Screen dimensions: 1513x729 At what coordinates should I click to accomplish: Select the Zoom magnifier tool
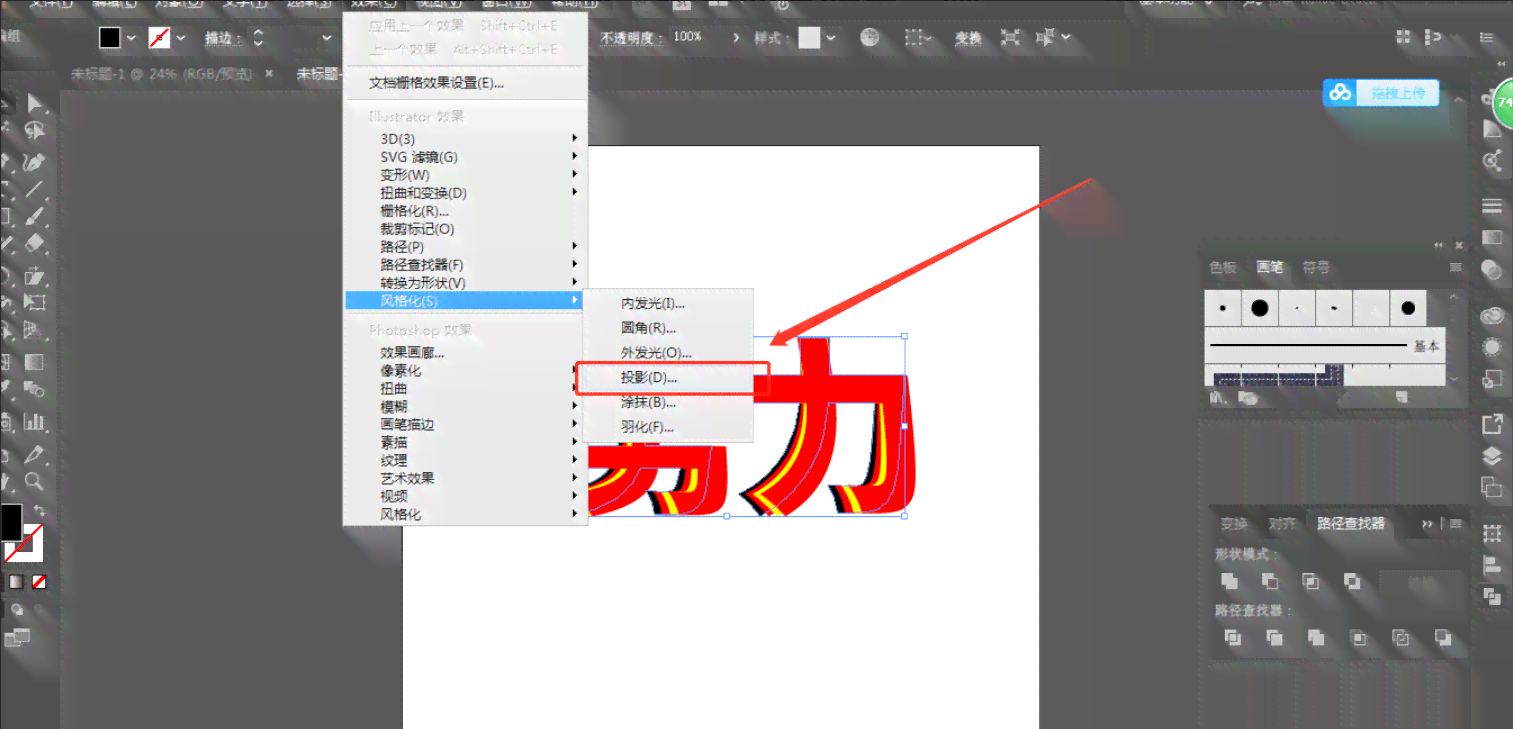[34, 482]
